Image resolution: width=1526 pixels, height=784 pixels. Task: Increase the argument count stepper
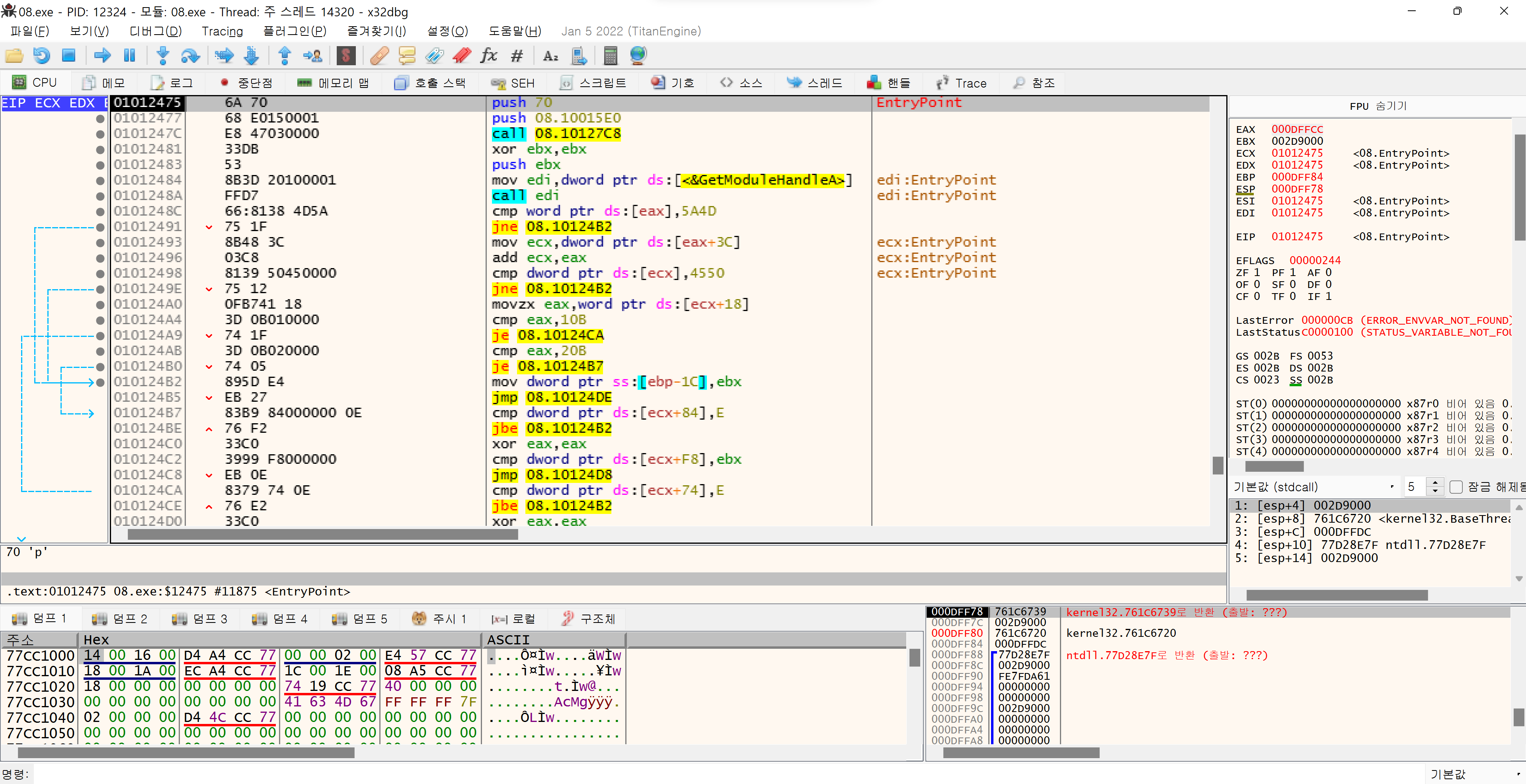[1435, 482]
